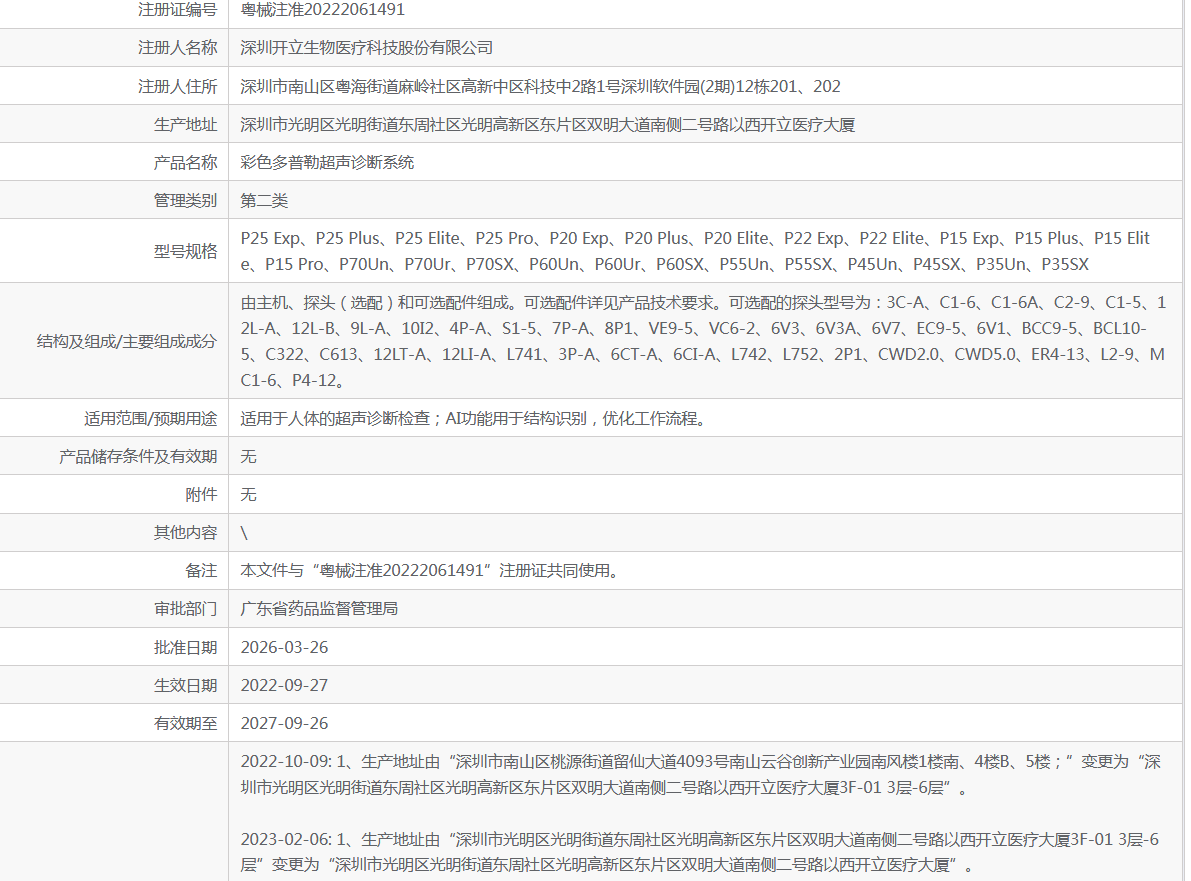Select product name 彩色多普勒超声诊断系统
This screenshot has height=881, width=1191.
point(327,163)
